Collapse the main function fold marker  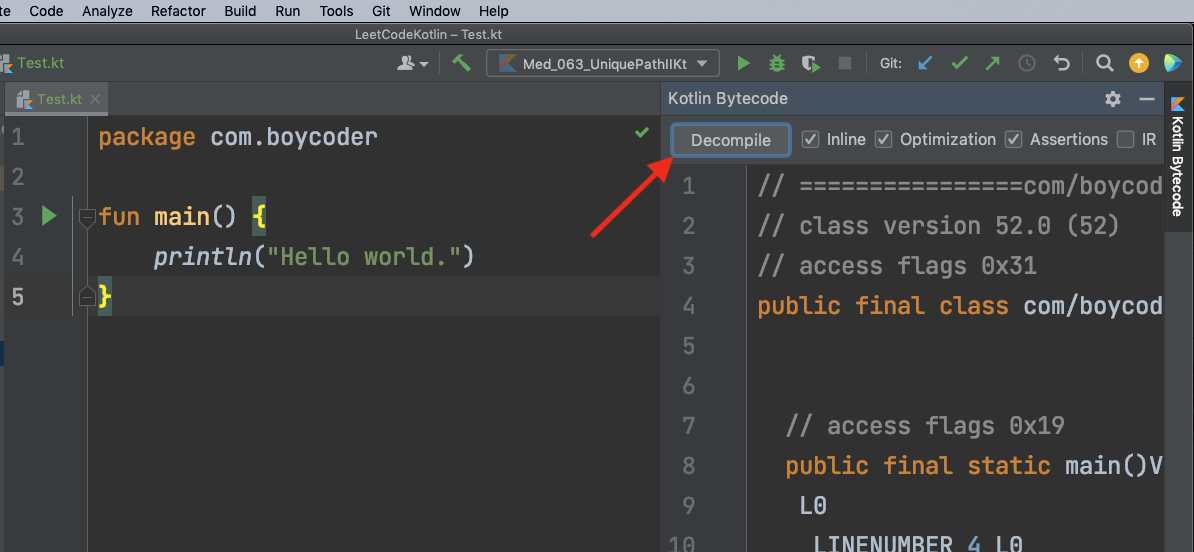86,217
